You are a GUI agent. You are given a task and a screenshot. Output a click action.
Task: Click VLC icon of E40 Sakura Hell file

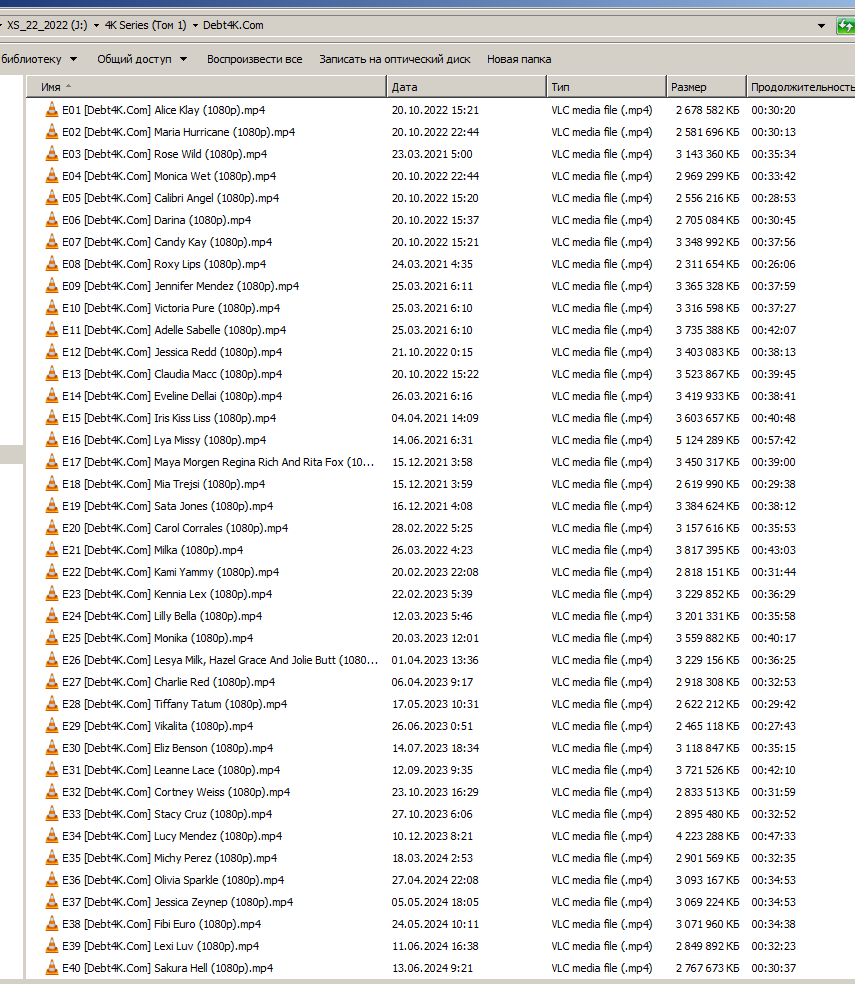(x=51, y=968)
